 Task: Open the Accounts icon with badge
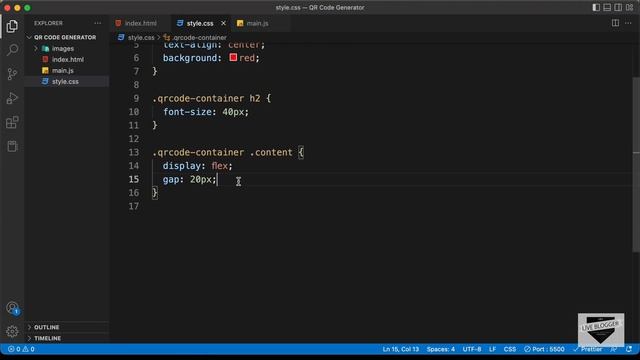pos(12,308)
